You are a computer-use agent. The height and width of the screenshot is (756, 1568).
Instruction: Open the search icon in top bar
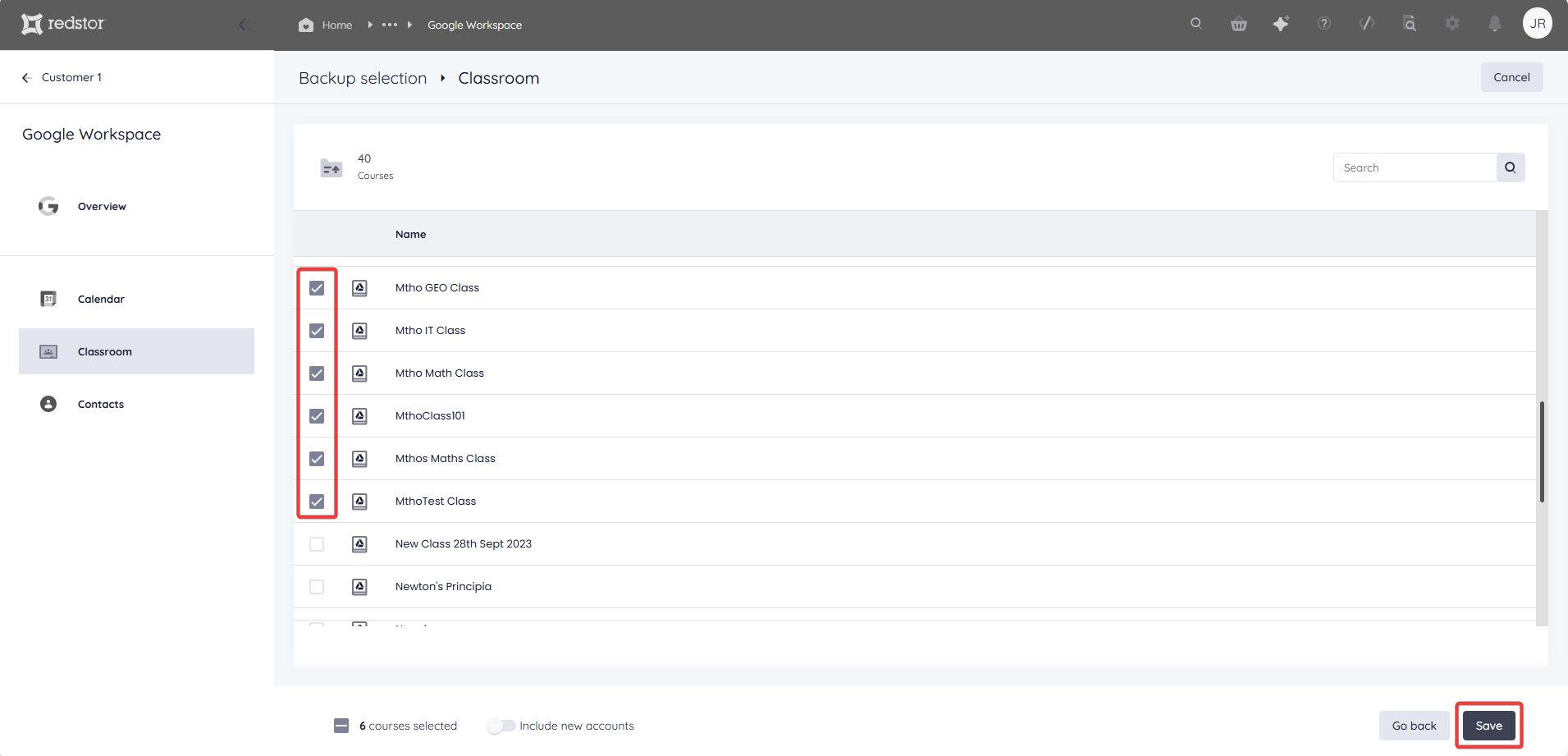tap(1196, 24)
